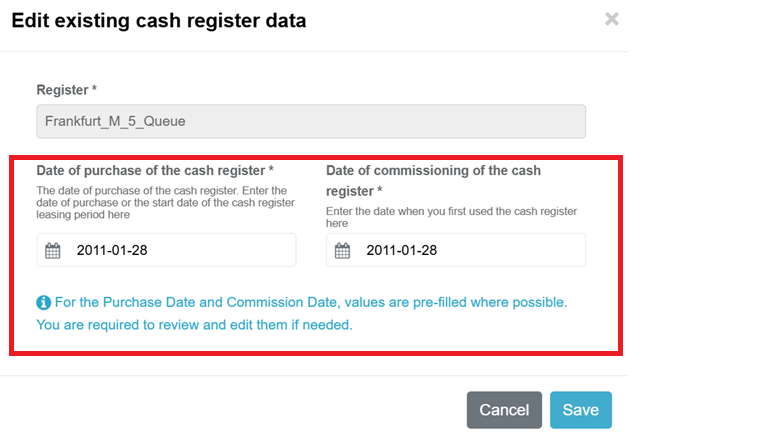Click the blue info icon

[43, 302]
